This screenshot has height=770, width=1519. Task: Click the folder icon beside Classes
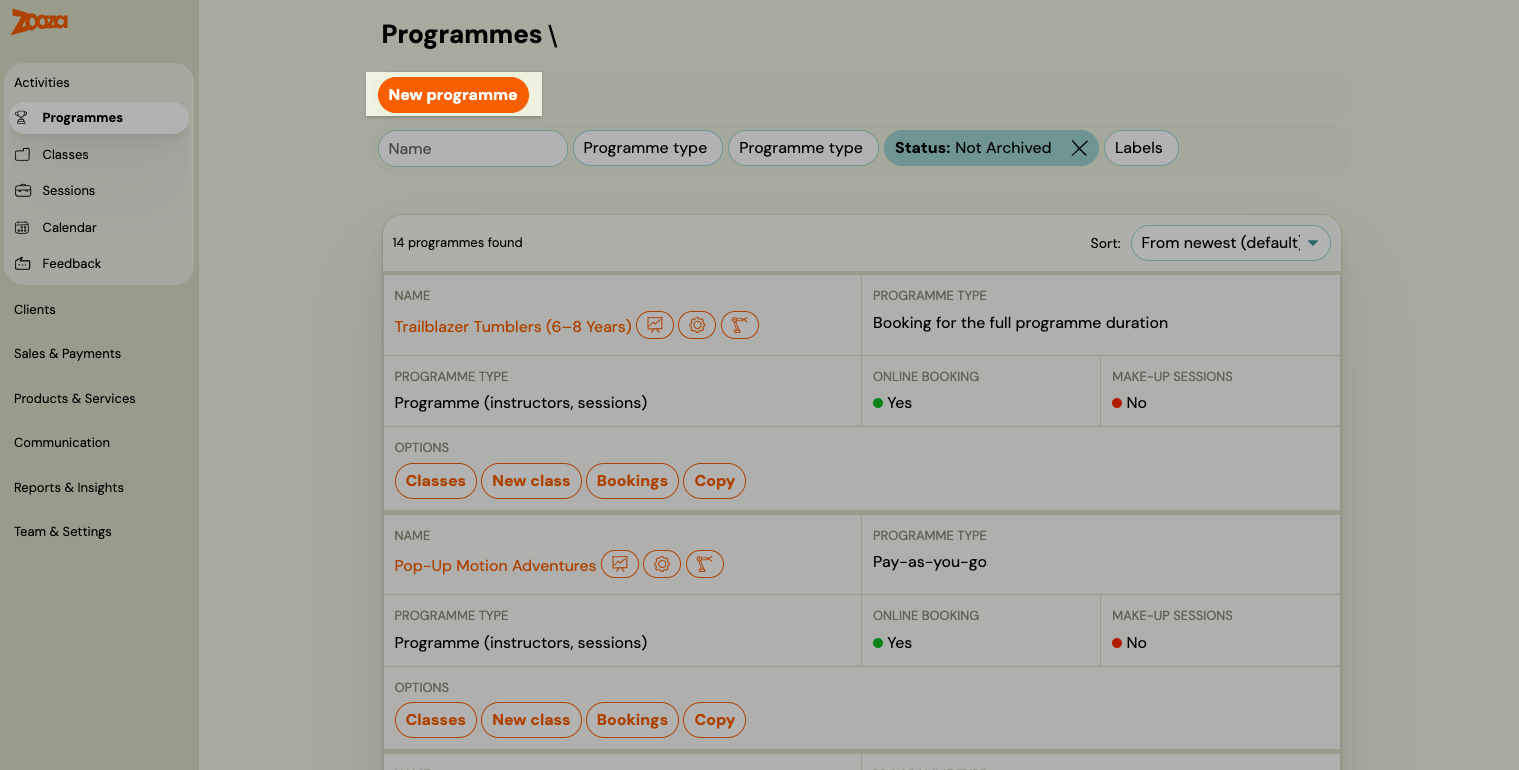click(x=22, y=154)
